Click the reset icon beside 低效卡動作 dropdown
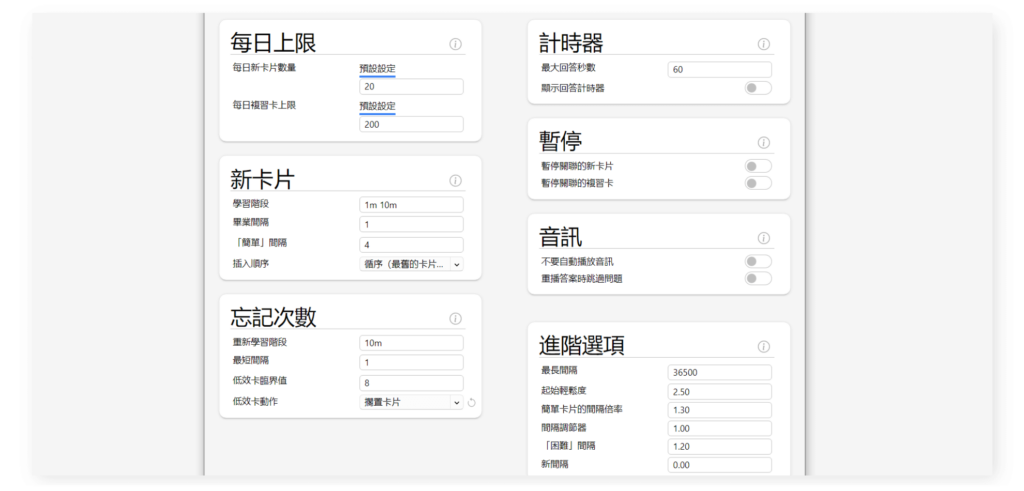 tap(472, 403)
